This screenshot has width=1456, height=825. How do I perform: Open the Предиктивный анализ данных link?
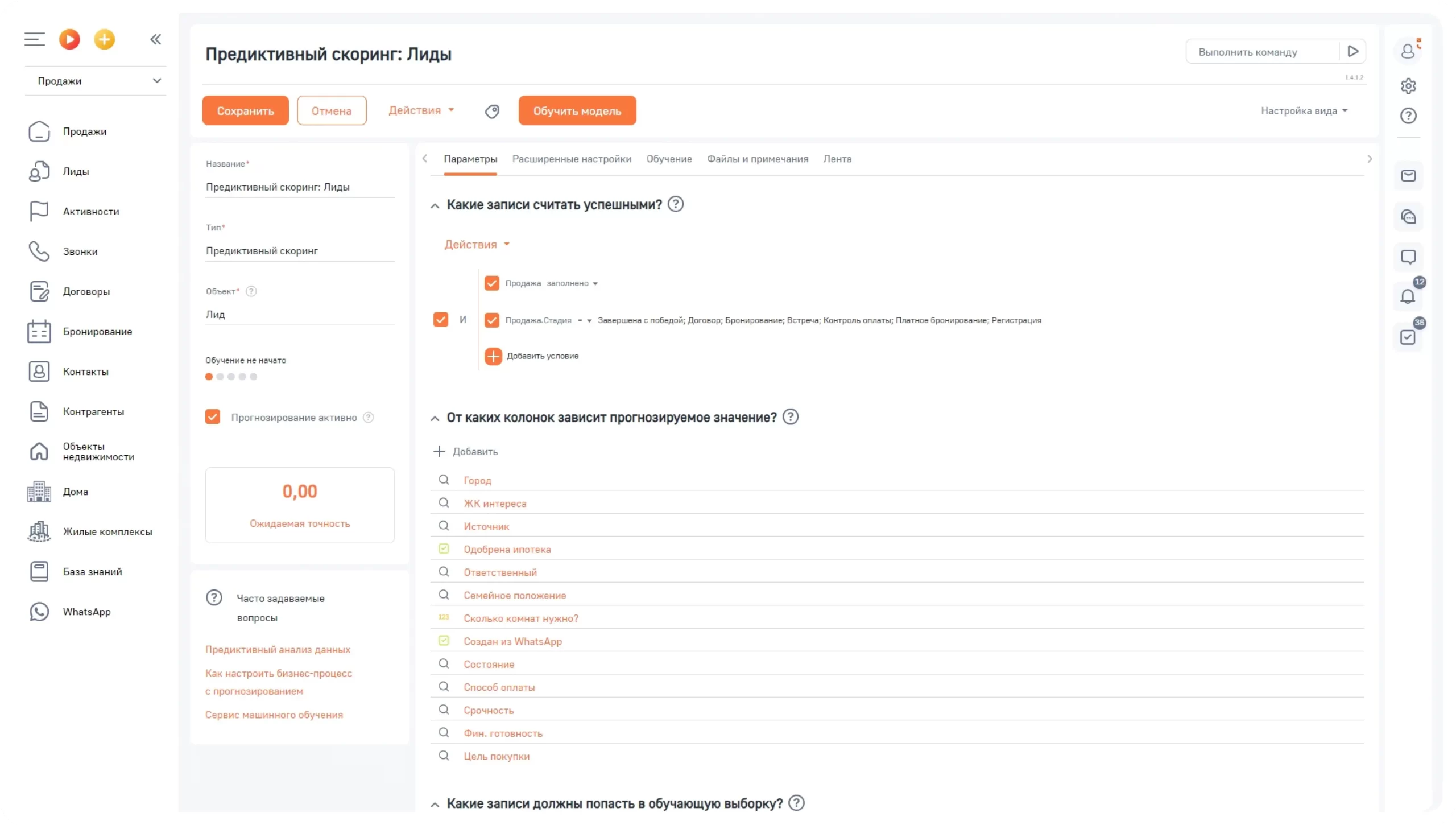pos(278,649)
